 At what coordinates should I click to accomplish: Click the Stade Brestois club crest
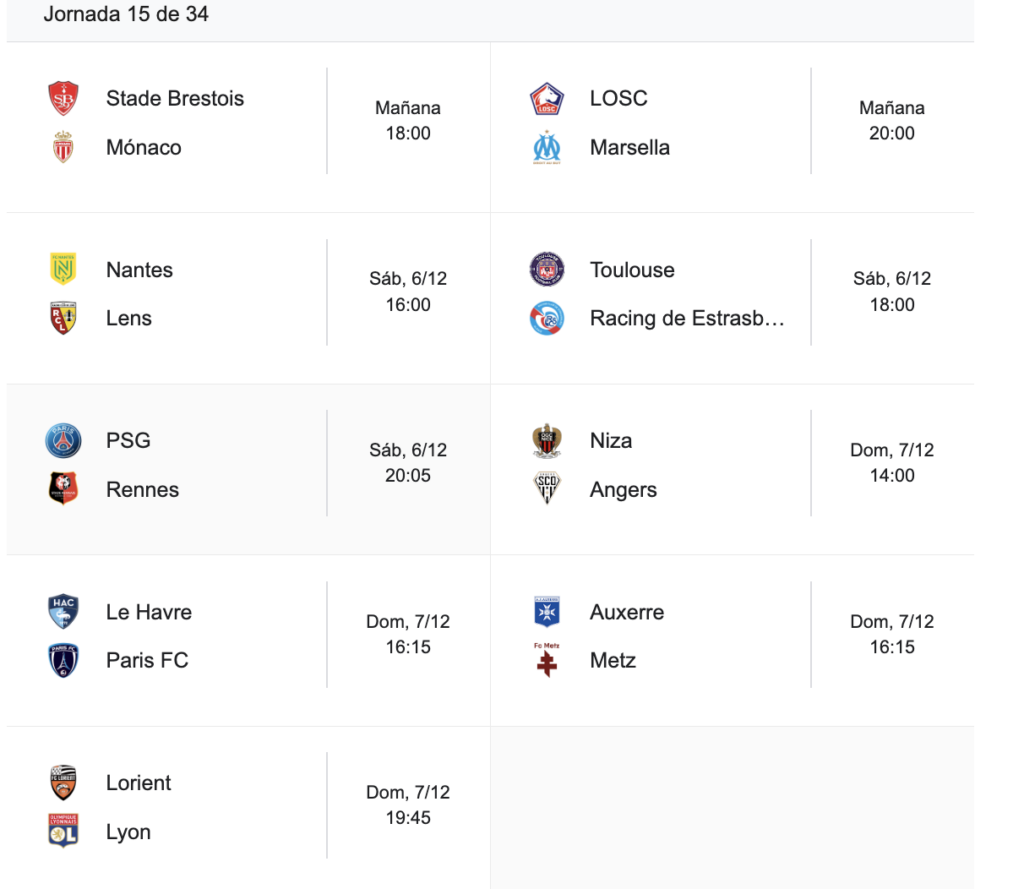(63, 99)
